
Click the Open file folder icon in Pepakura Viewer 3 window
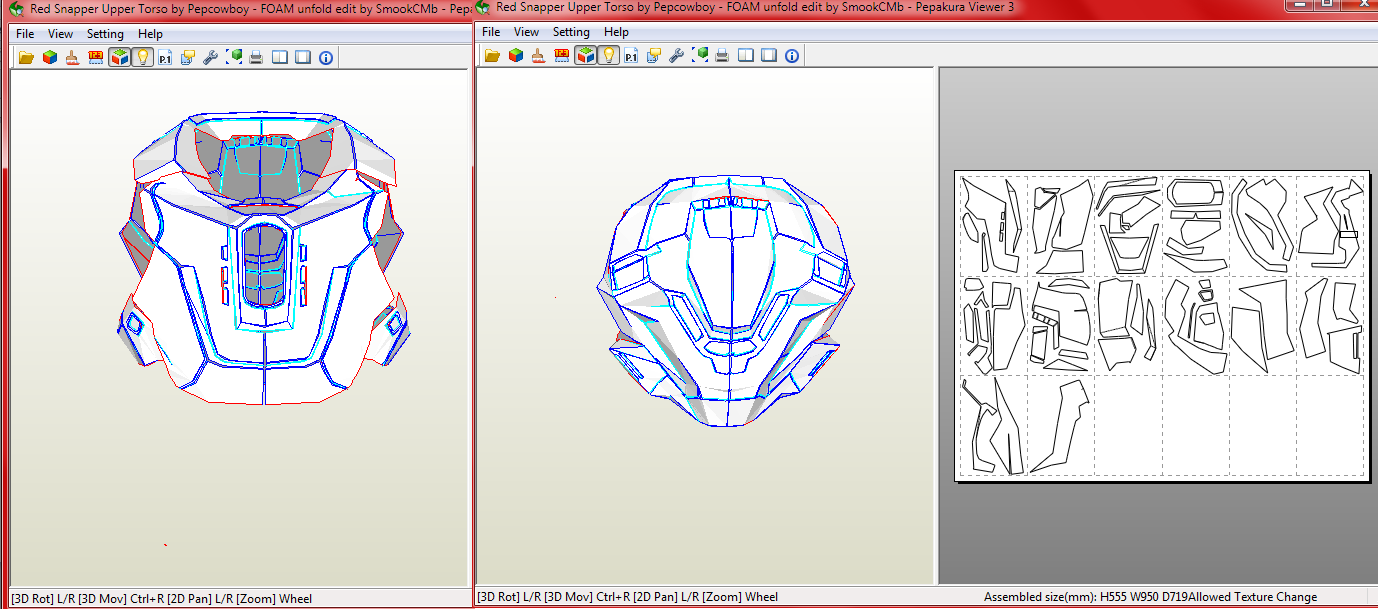pyautogui.click(x=492, y=55)
